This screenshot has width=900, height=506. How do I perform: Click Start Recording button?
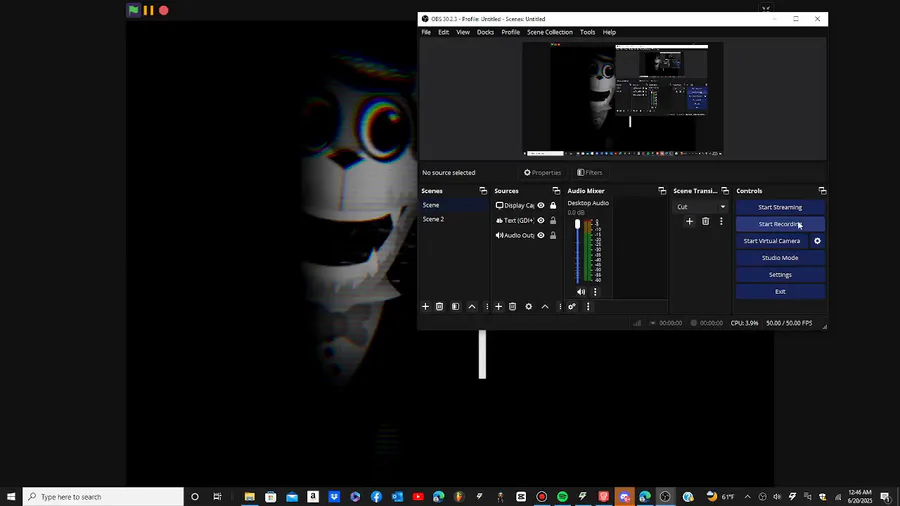tap(780, 224)
